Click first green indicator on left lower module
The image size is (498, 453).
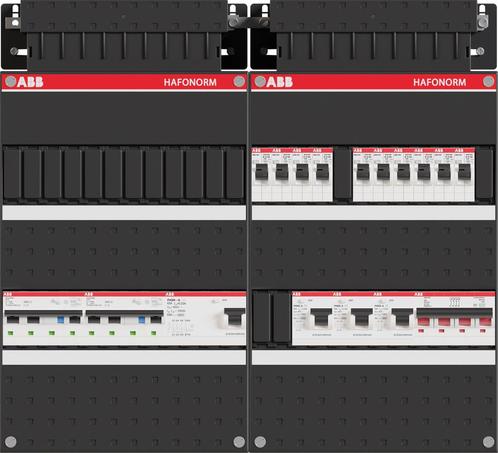point(10,333)
